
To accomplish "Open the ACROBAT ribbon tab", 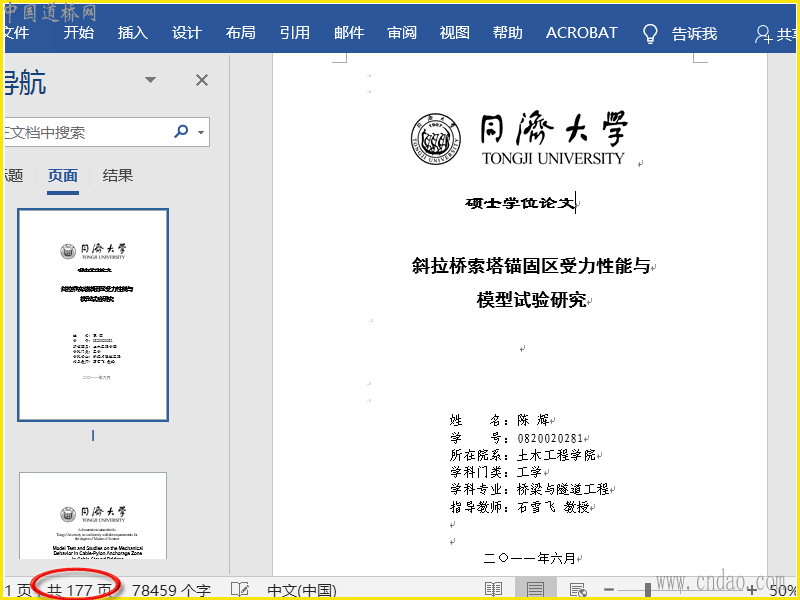I will coord(582,33).
